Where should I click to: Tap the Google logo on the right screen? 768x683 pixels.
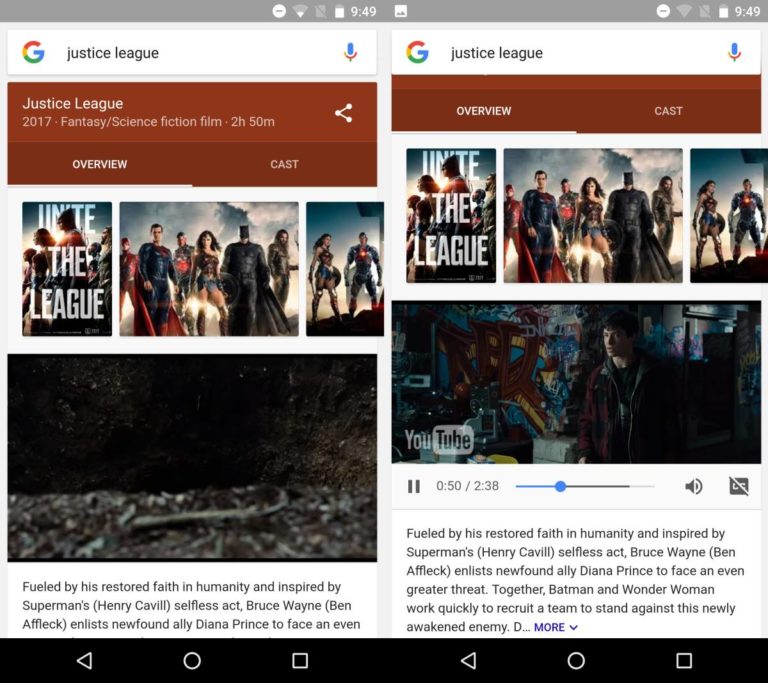click(x=417, y=52)
